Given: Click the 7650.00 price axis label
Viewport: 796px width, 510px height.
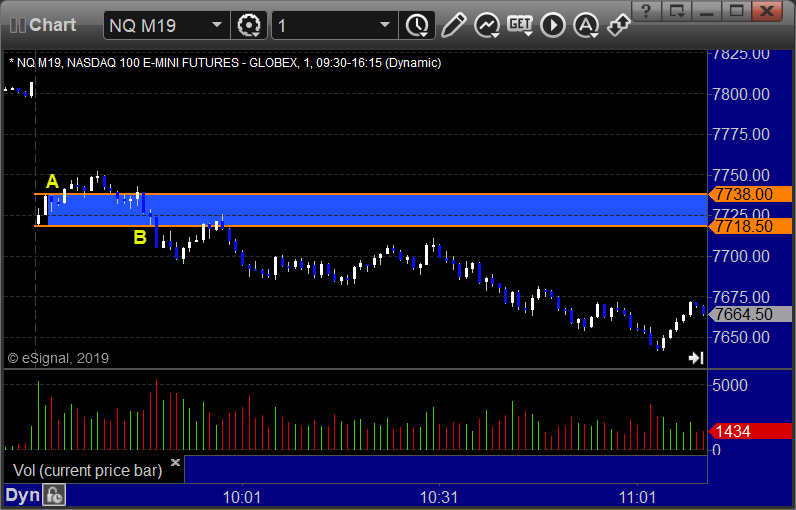Looking at the screenshot, I should click(741, 337).
